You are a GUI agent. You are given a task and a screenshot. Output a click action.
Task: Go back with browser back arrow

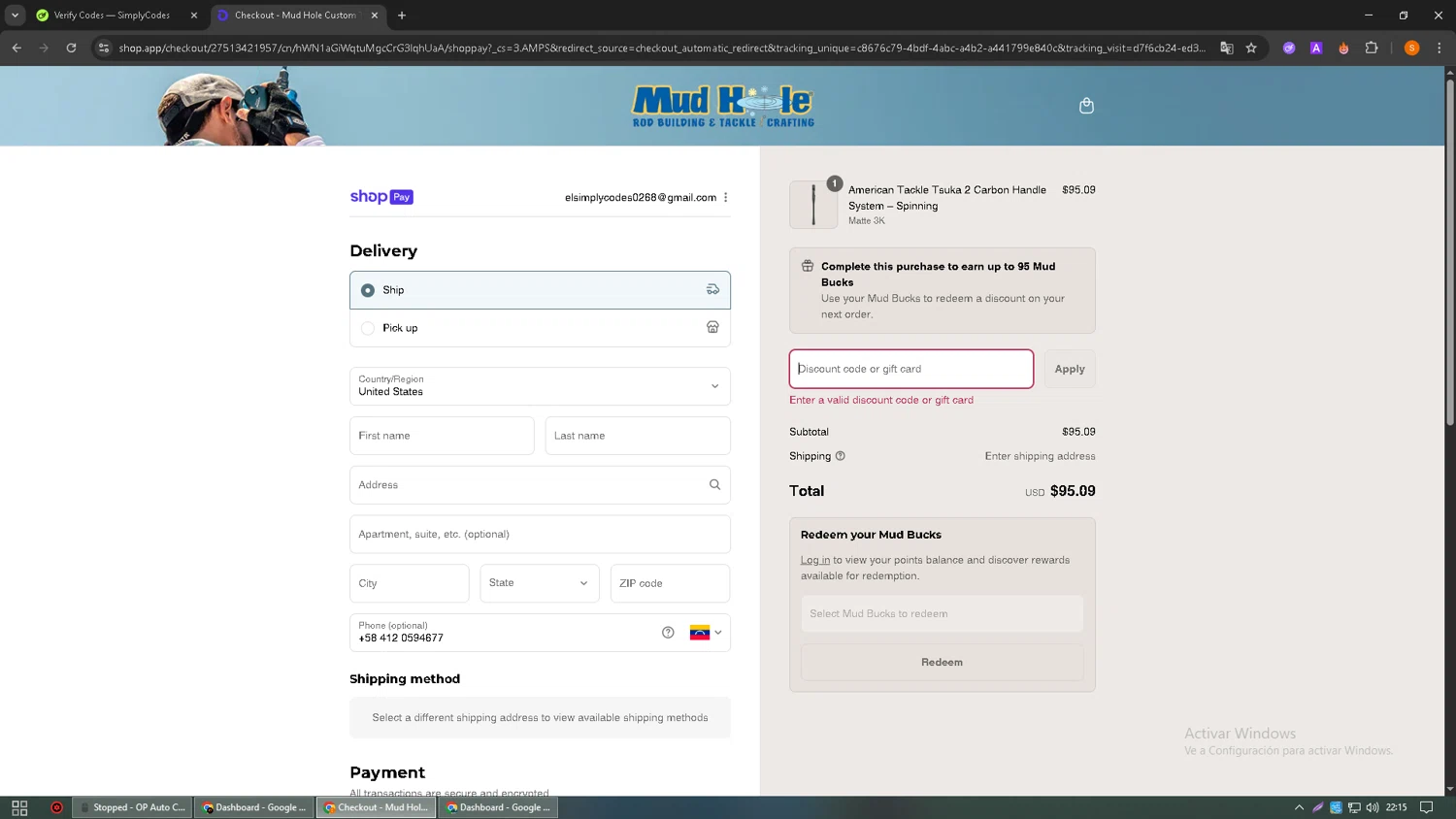(17, 48)
